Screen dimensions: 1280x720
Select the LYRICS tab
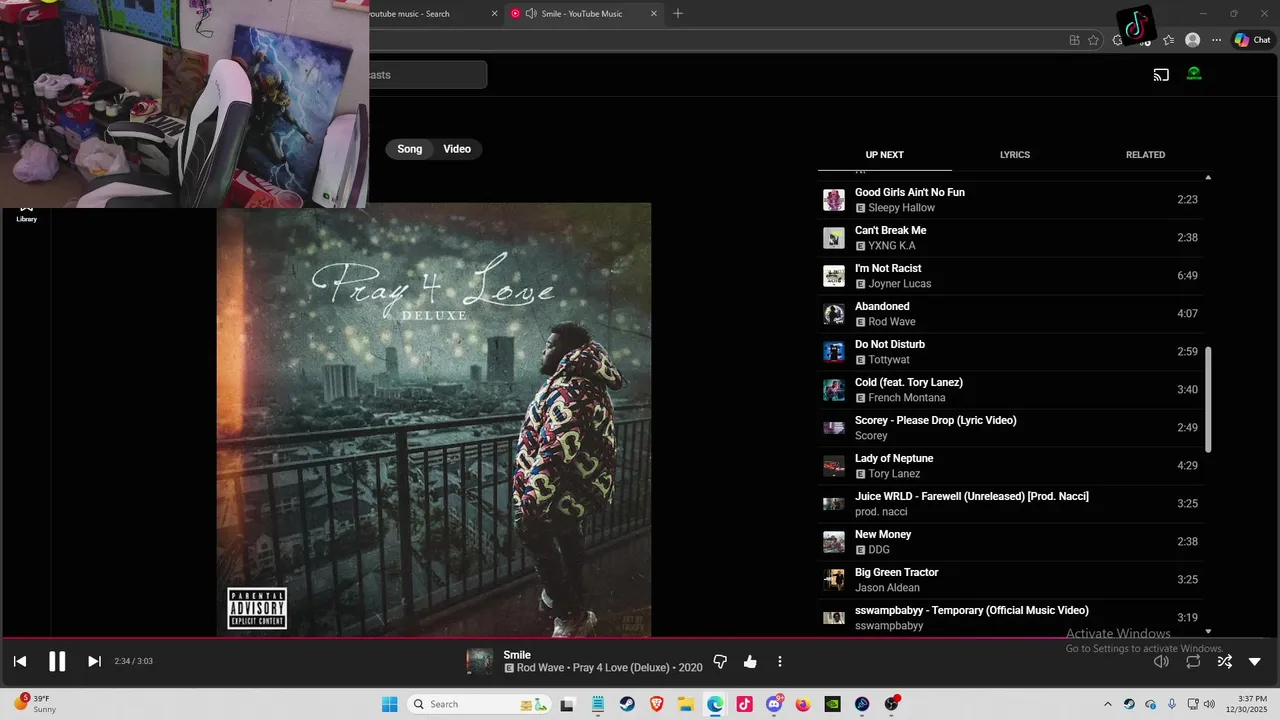pos(1015,155)
